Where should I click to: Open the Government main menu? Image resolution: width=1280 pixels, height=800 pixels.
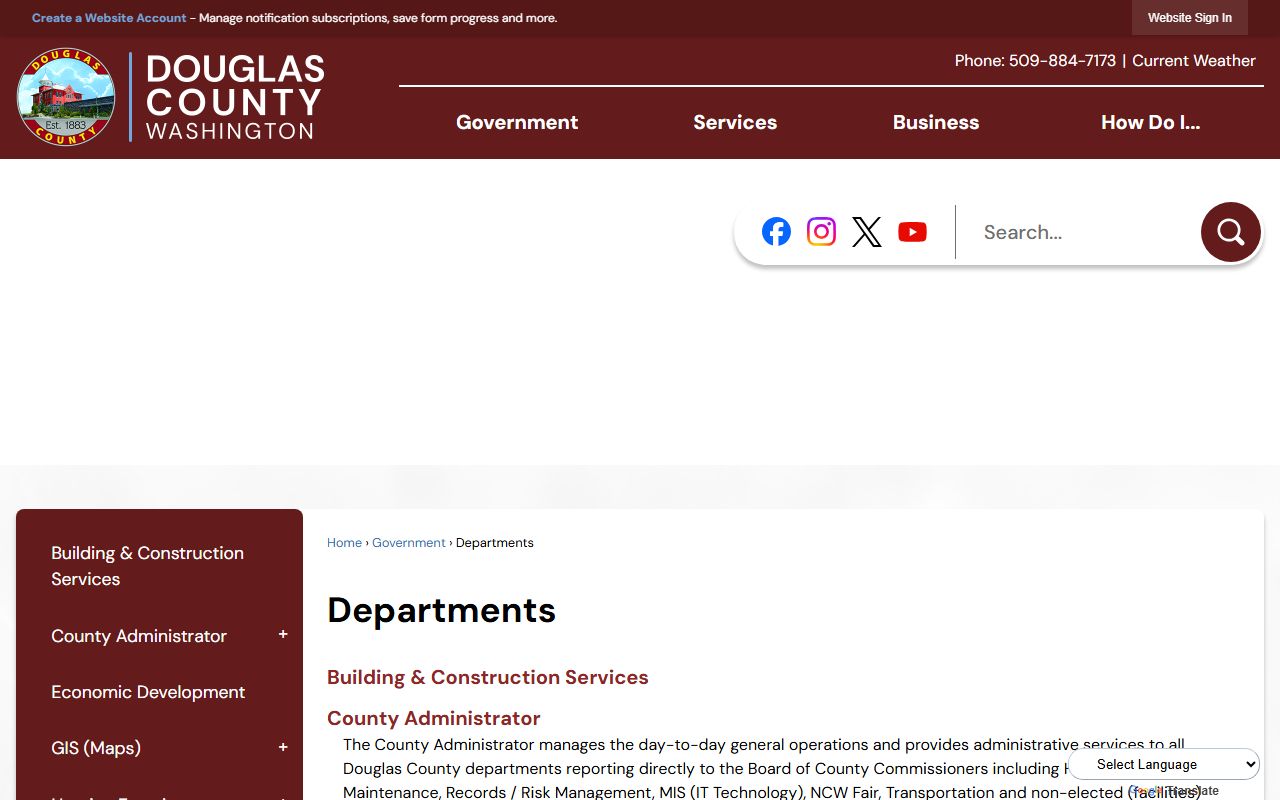point(517,122)
